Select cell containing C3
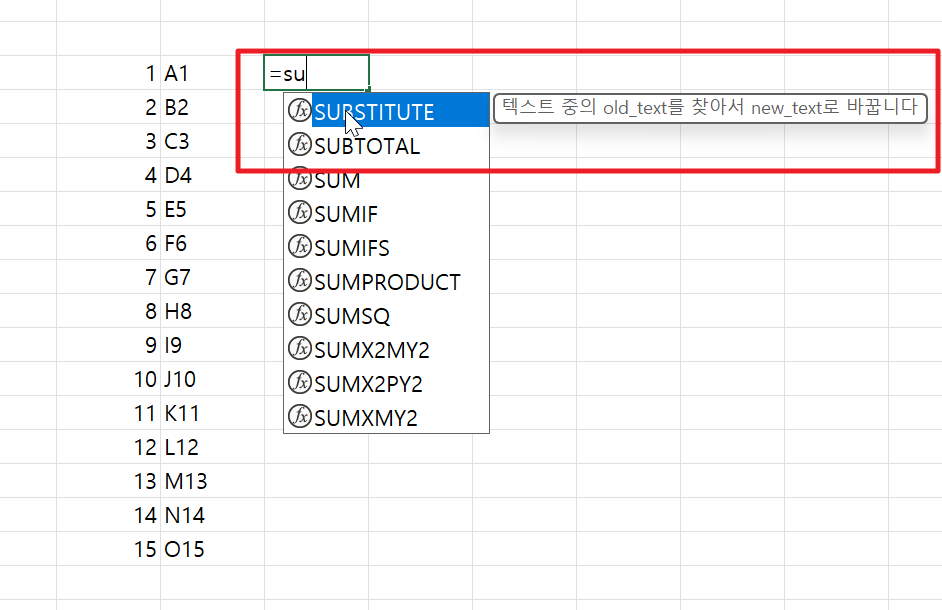Viewport: 942px width, 610px height. click(213, 141)
